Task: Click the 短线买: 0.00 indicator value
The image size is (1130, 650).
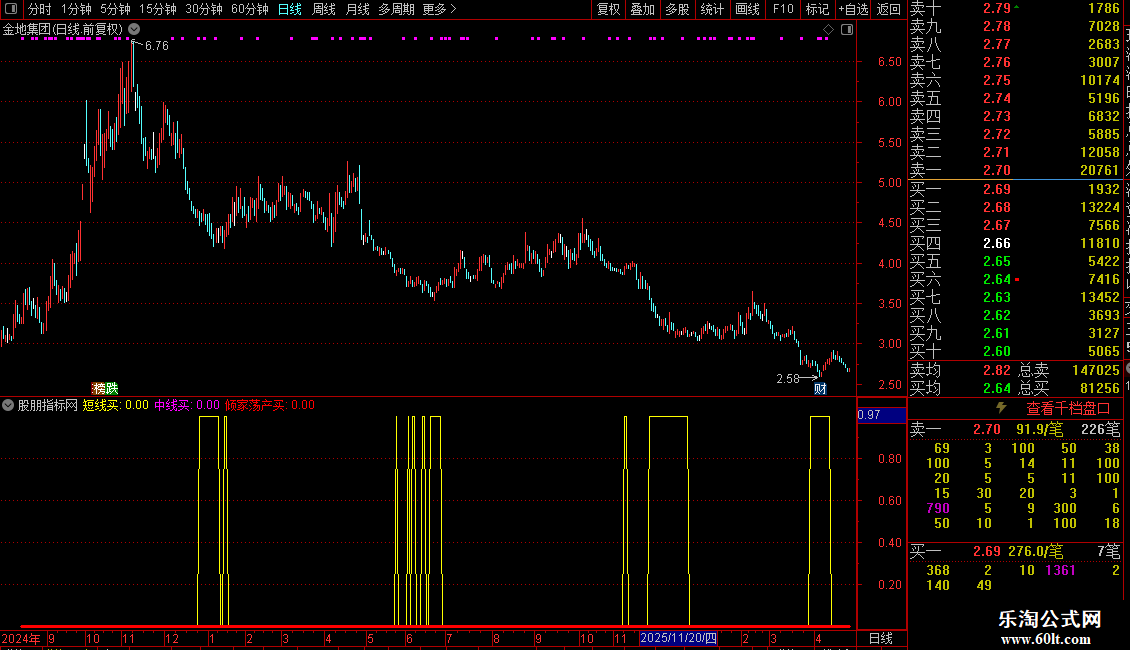Action: (115, 405)
